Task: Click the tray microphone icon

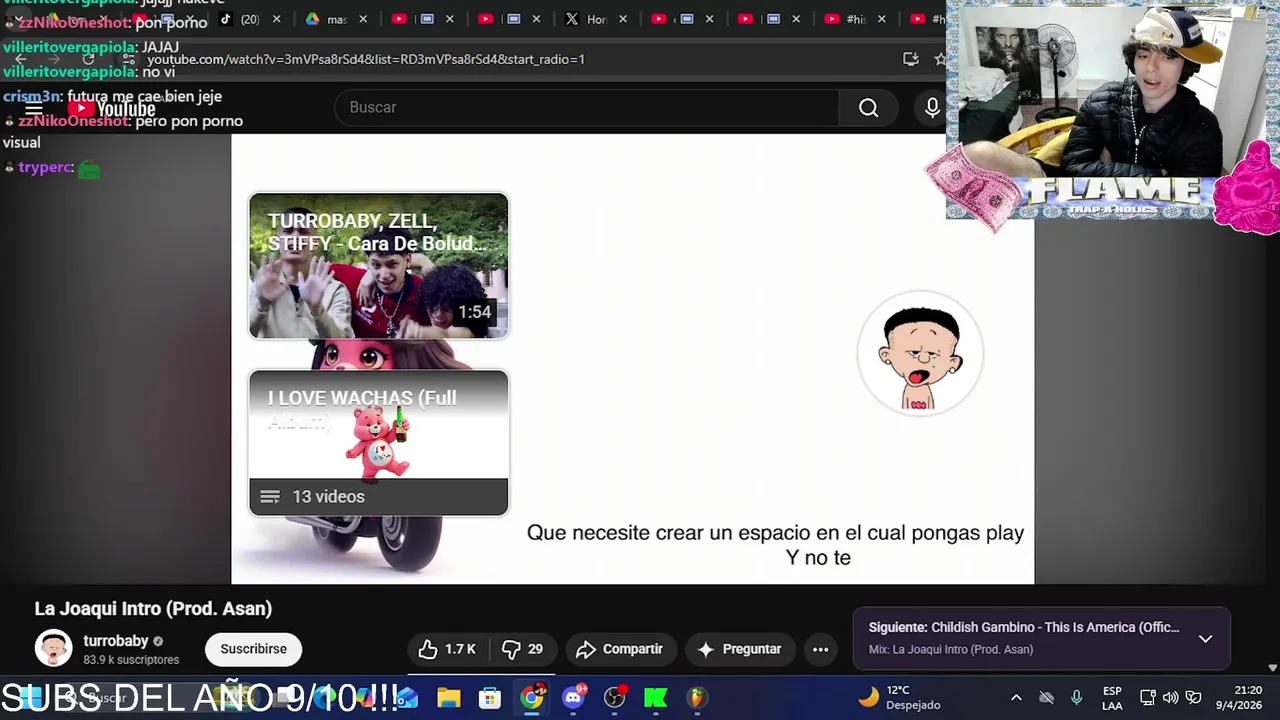Action: pos(1076,697)
